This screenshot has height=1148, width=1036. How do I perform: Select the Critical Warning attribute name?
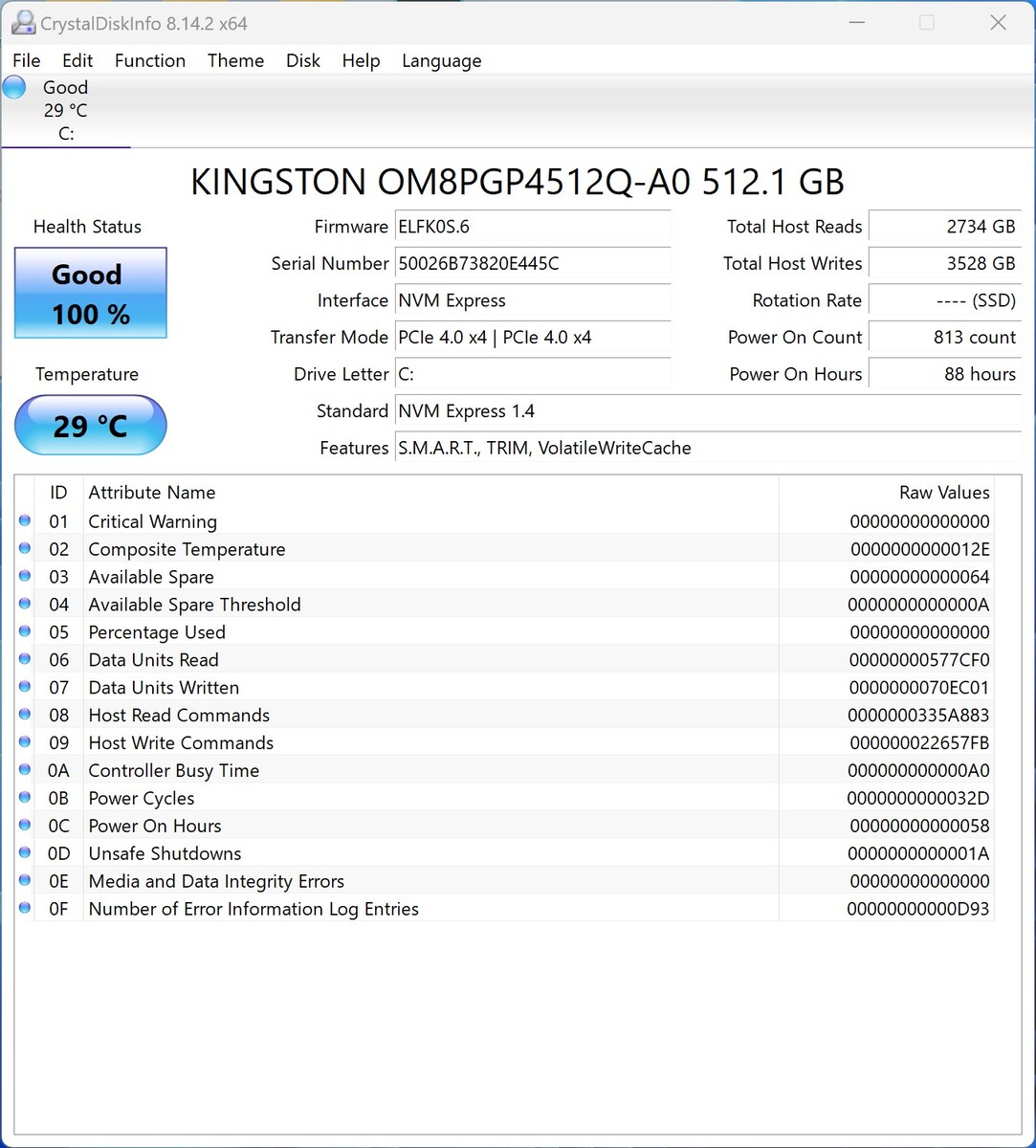point(153,521)
